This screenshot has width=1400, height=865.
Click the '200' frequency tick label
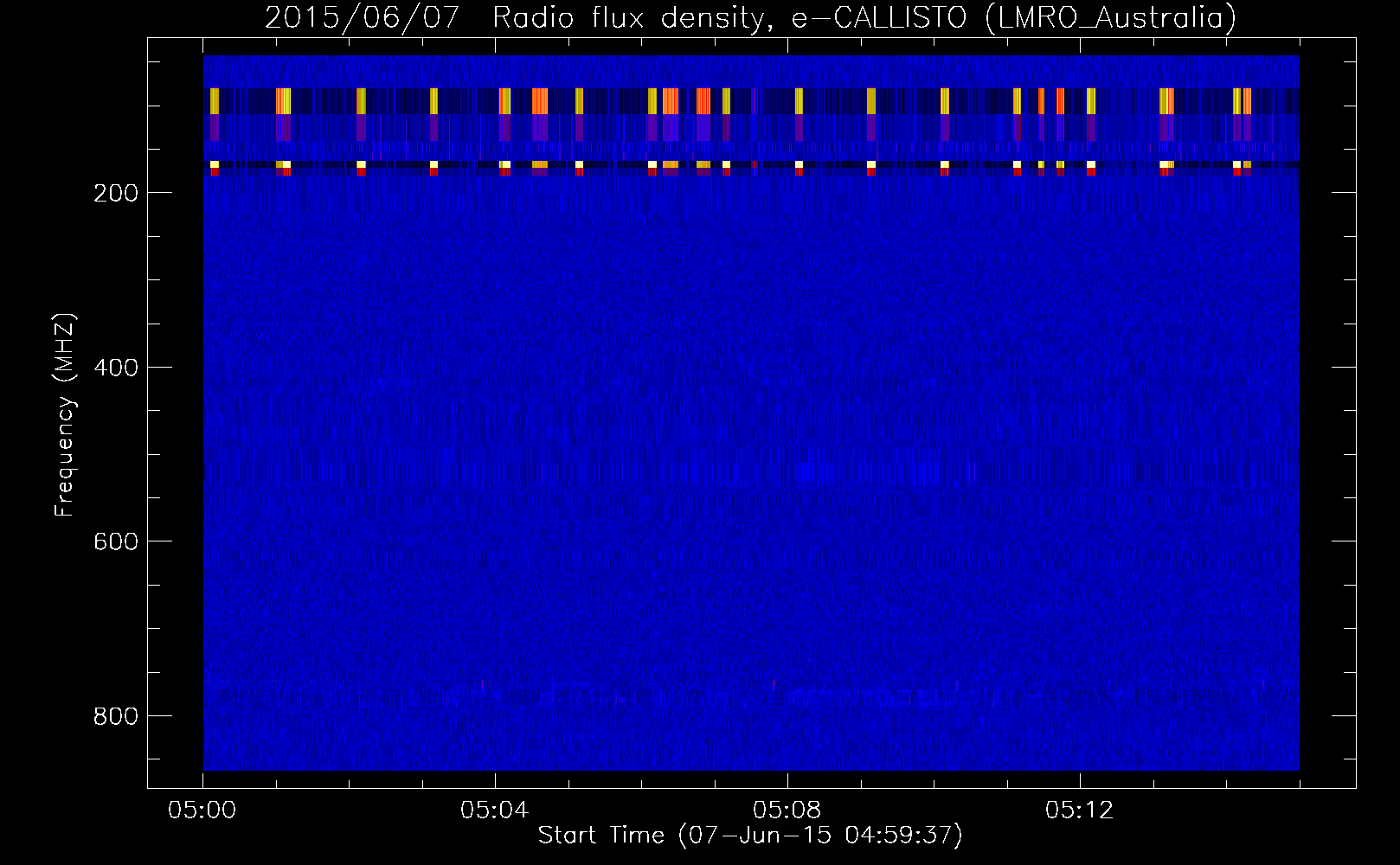click(x=116, y=193)
